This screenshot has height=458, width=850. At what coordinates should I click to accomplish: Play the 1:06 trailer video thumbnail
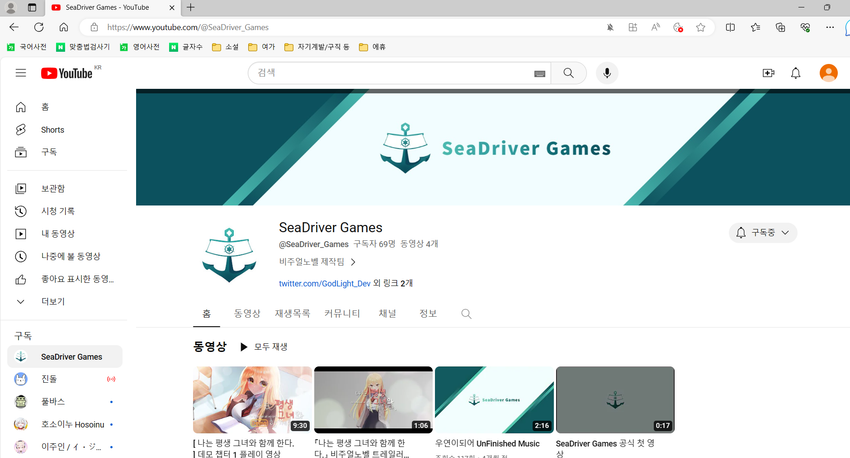click(x=374, y=399)
